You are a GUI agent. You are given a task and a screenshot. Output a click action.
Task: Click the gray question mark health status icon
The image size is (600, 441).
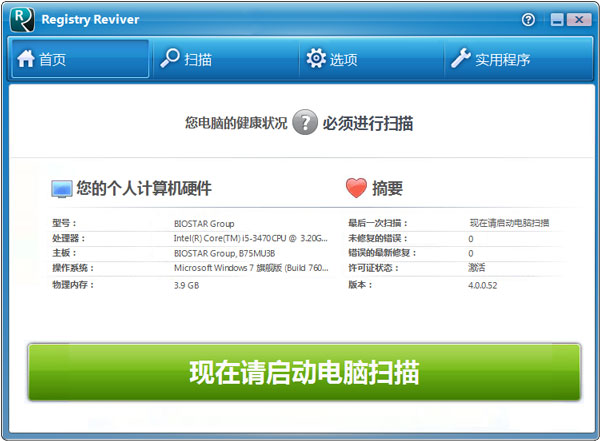point(305,124)
